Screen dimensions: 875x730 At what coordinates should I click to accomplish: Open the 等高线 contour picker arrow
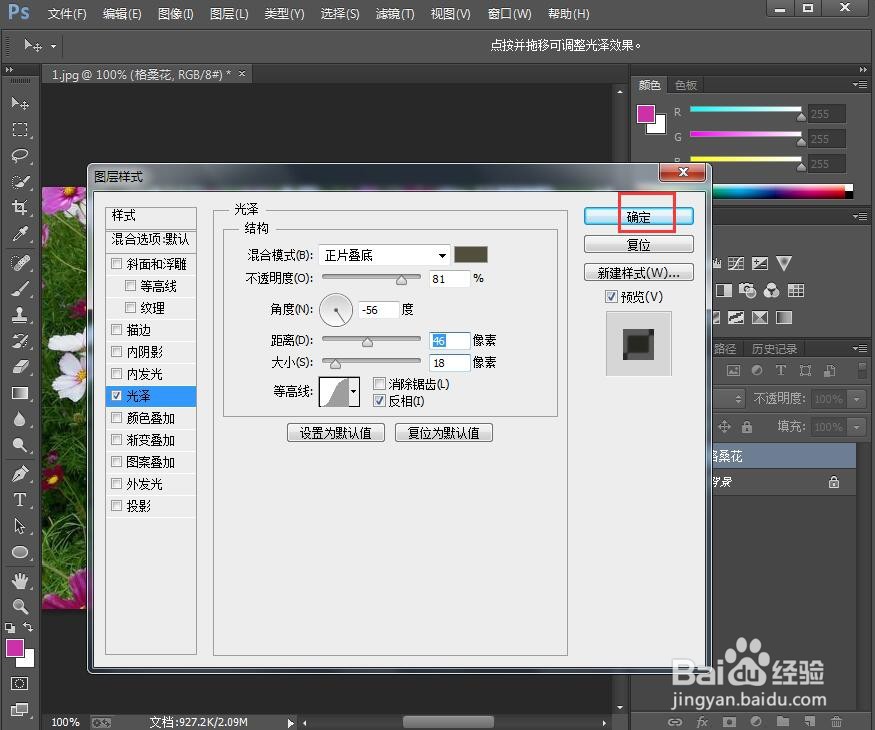[354, 392]
